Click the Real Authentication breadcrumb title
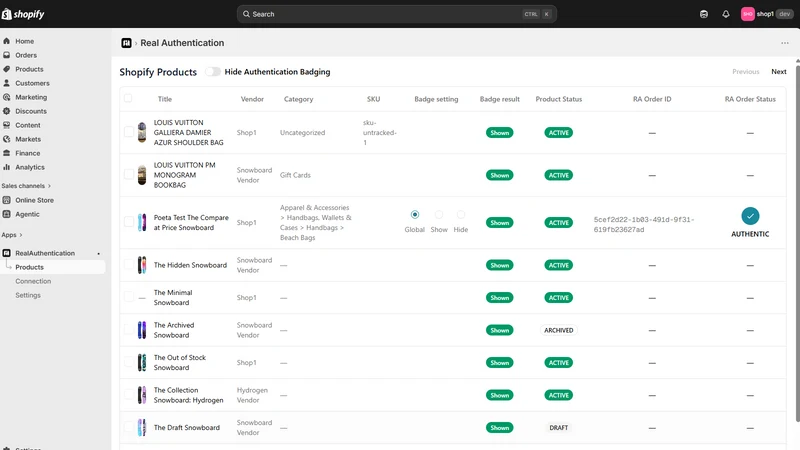Screen dimensions: 800x450 (x=182, y=43)
